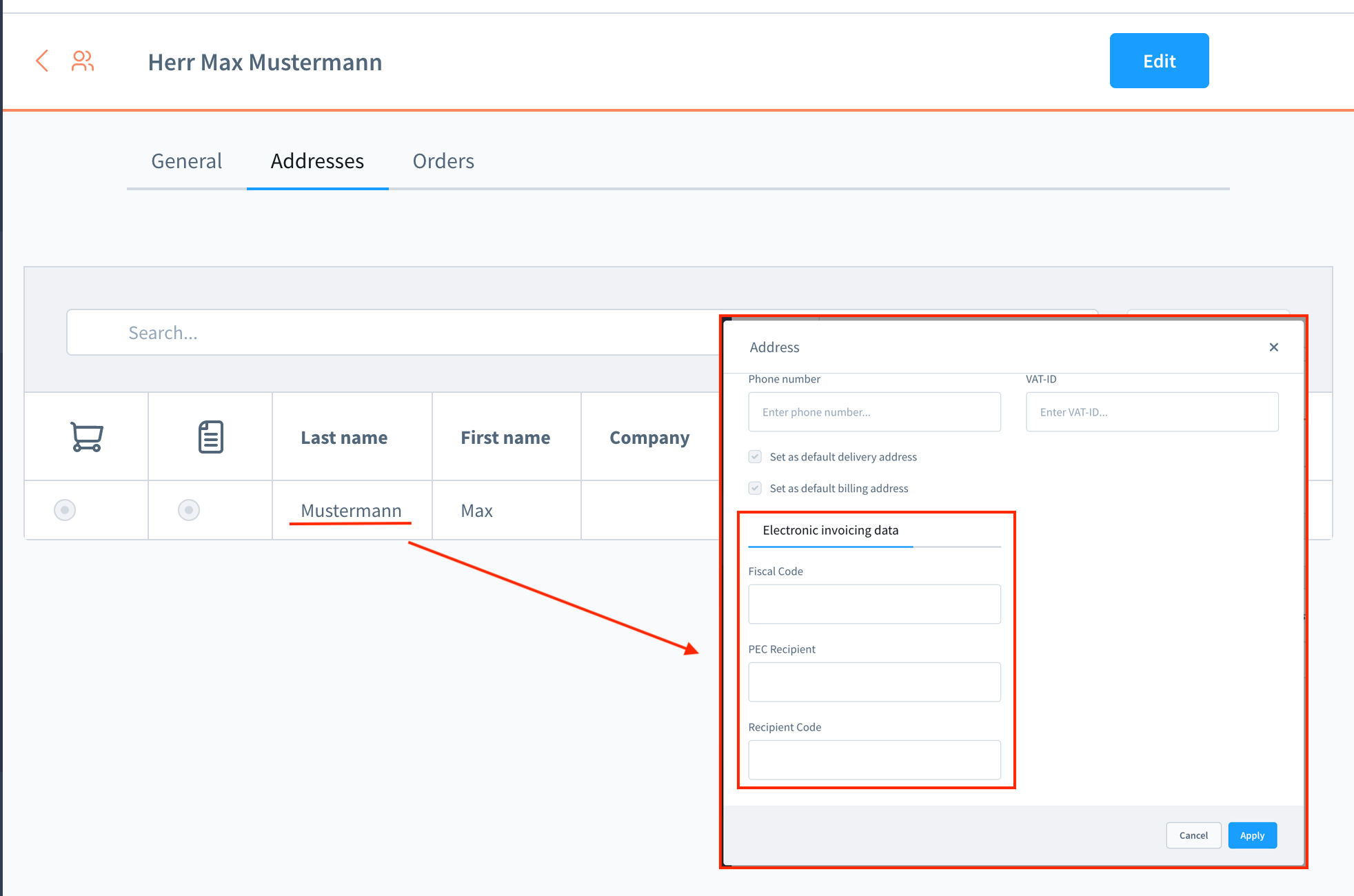The image size is (1354, 896).
Task: Cancel the Address dialog
Action: coord(1193,835)
